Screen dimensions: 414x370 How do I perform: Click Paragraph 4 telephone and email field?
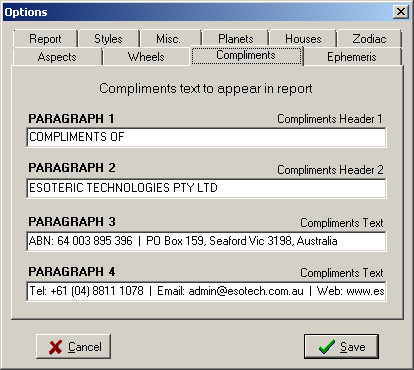206,291
